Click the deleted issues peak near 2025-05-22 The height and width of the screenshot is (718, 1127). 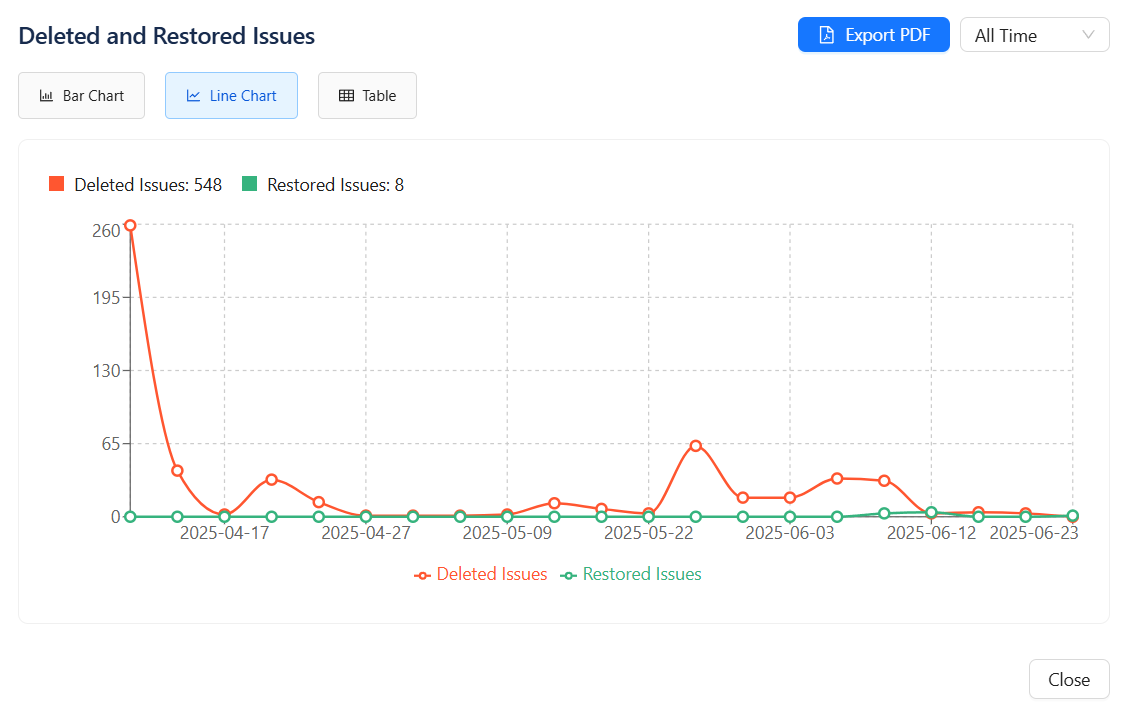point(695,445)
